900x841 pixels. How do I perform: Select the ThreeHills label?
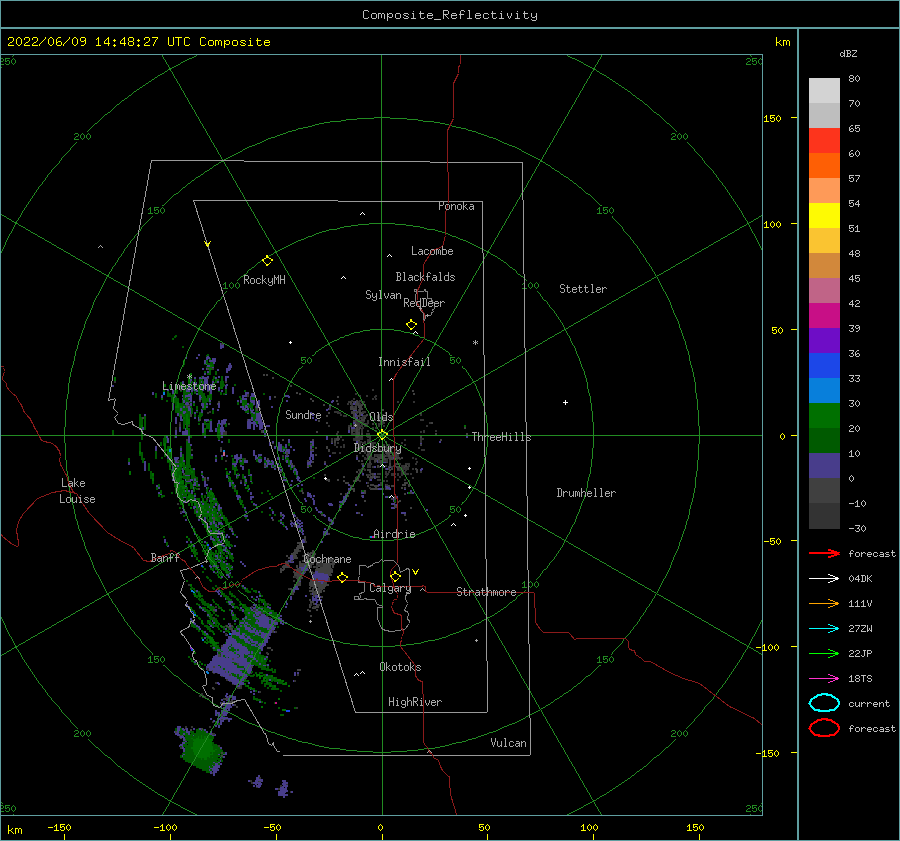point(502,437)
